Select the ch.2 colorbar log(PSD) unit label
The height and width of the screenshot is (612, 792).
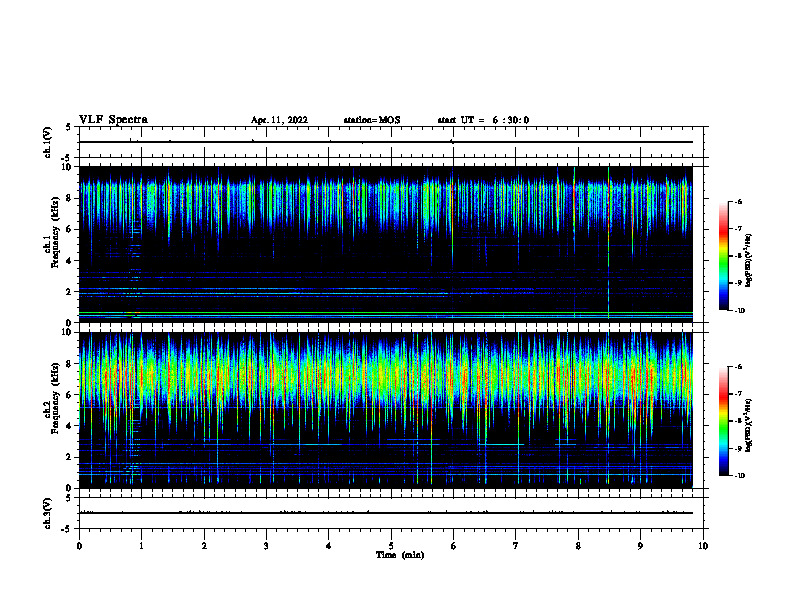pos(749,425)
